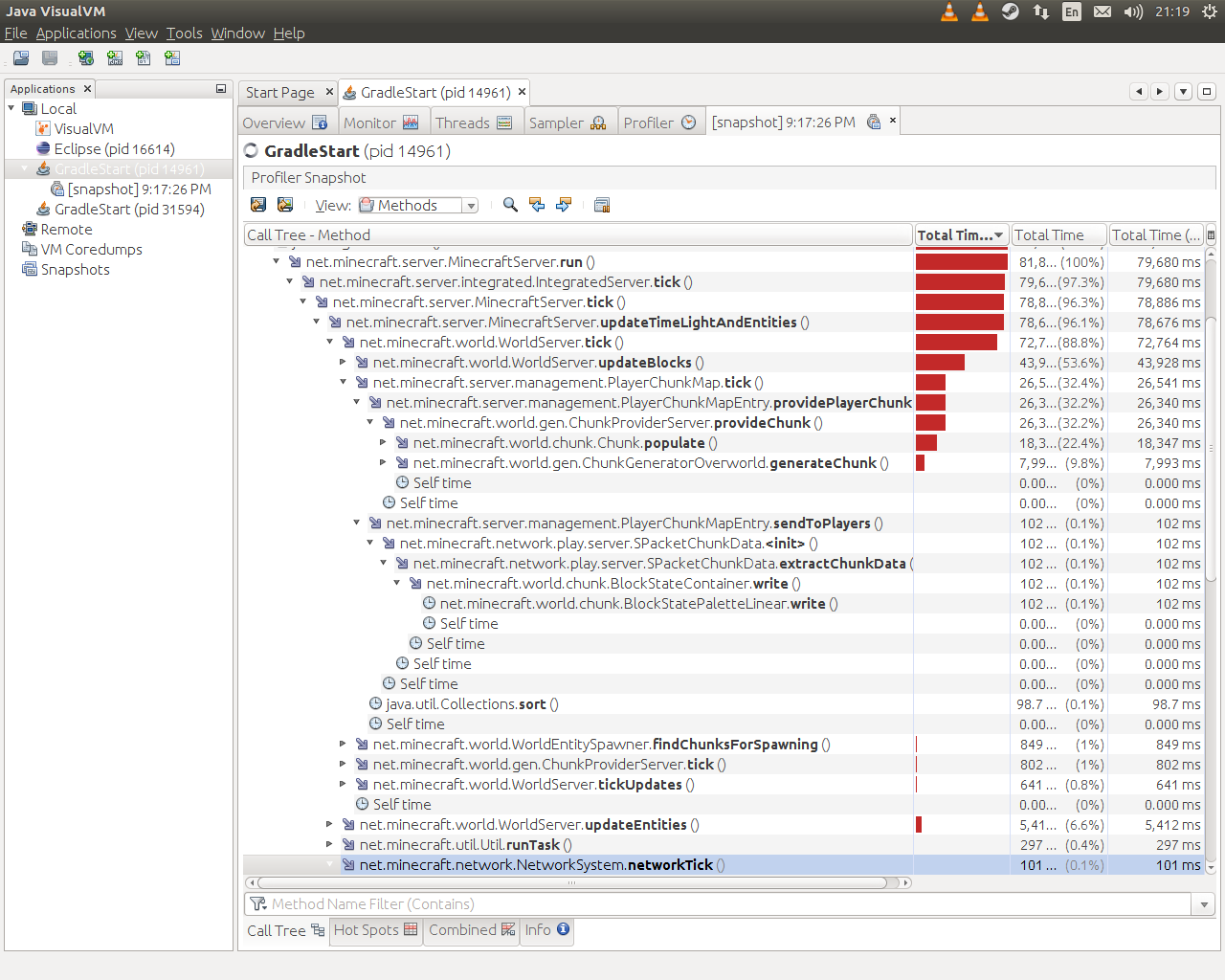Close the snapshot 9:17:26 PM subtab

pyautogui.click(x=893, y=121)
